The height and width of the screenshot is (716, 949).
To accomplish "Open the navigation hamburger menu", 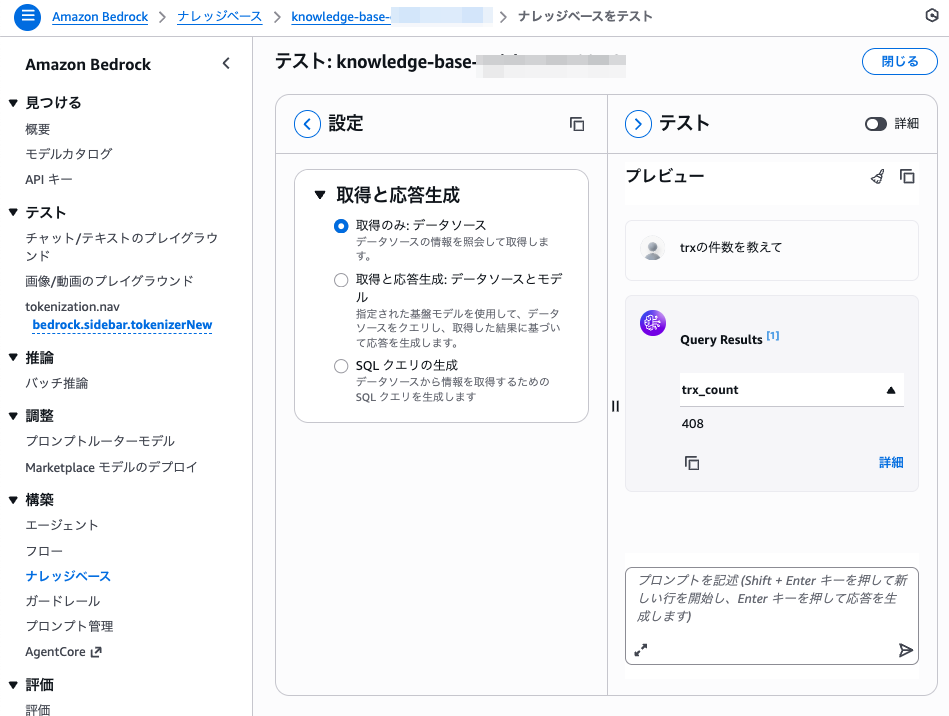I will (x=26, y=16).
